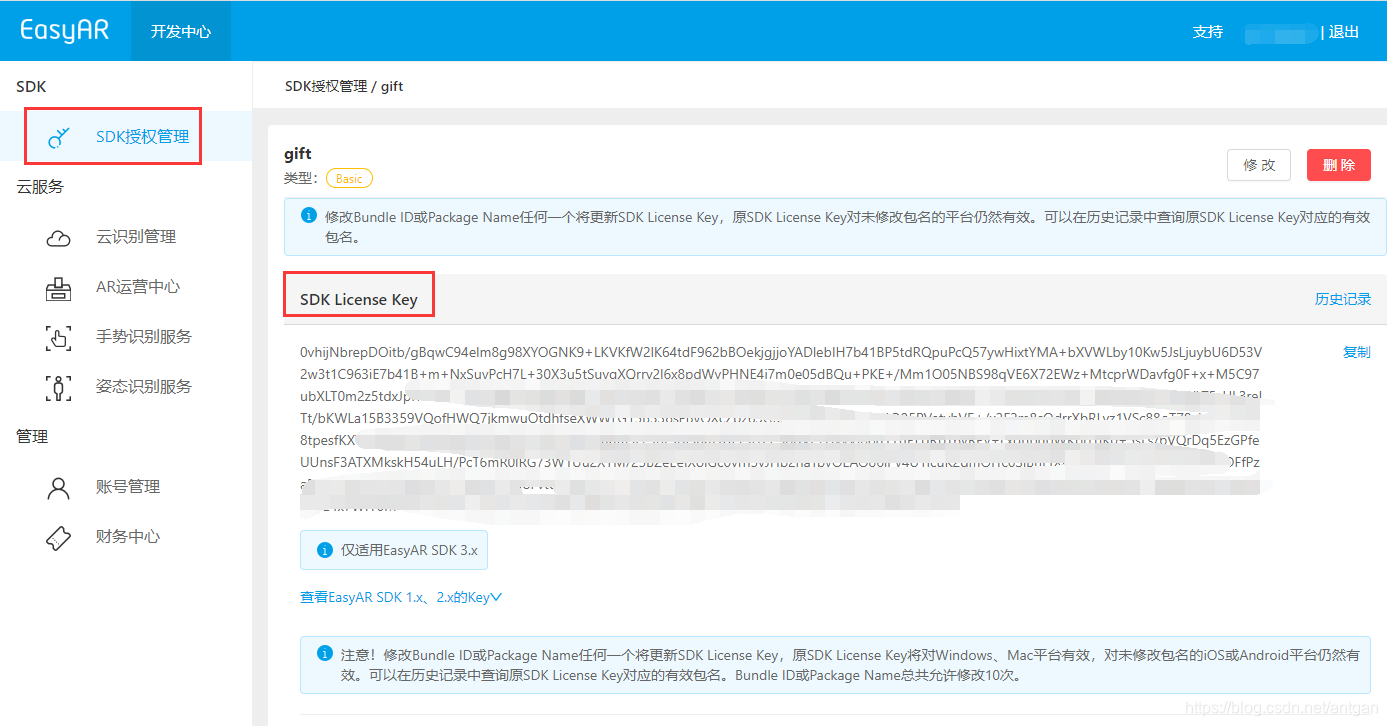Click the 云服务 section label

(40, 187)
